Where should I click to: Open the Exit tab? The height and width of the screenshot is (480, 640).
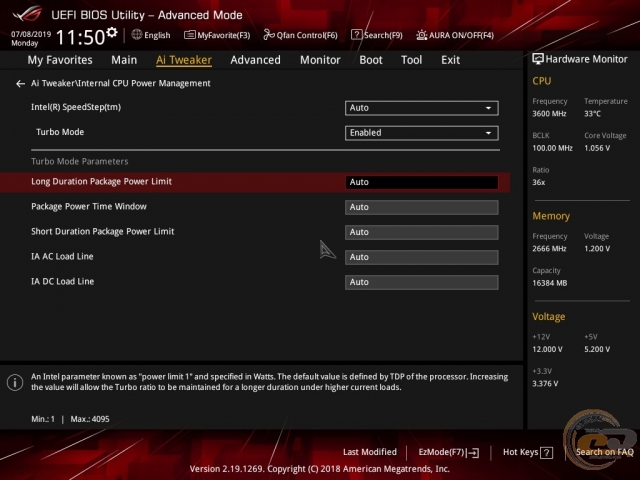click(451, 60)
